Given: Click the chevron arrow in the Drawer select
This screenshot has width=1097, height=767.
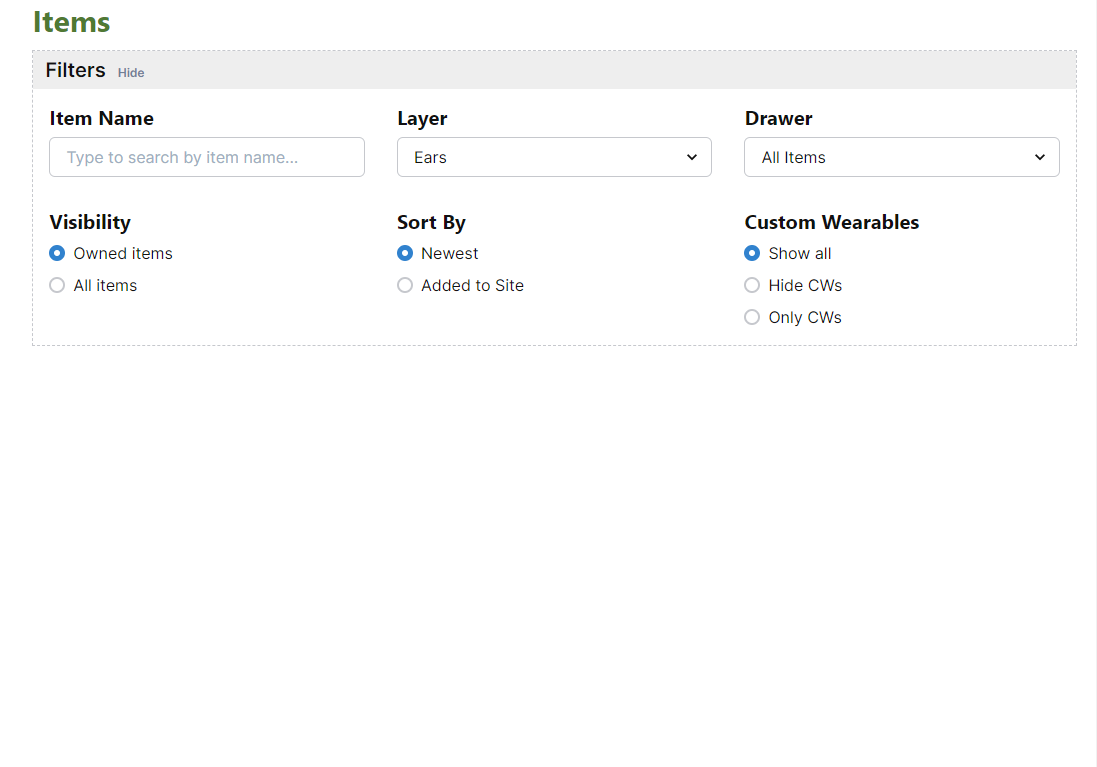Looking at the screenshot, I should pos(1040,157).
